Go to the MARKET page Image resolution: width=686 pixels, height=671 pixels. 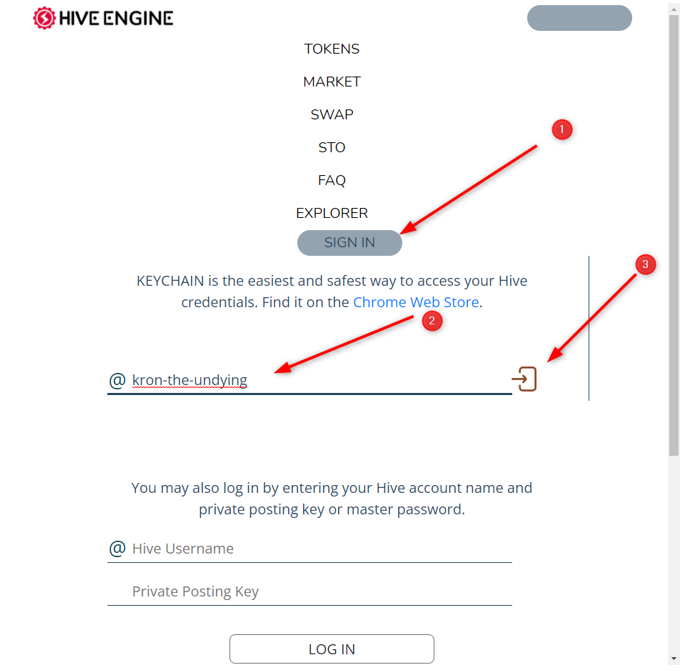332,82
